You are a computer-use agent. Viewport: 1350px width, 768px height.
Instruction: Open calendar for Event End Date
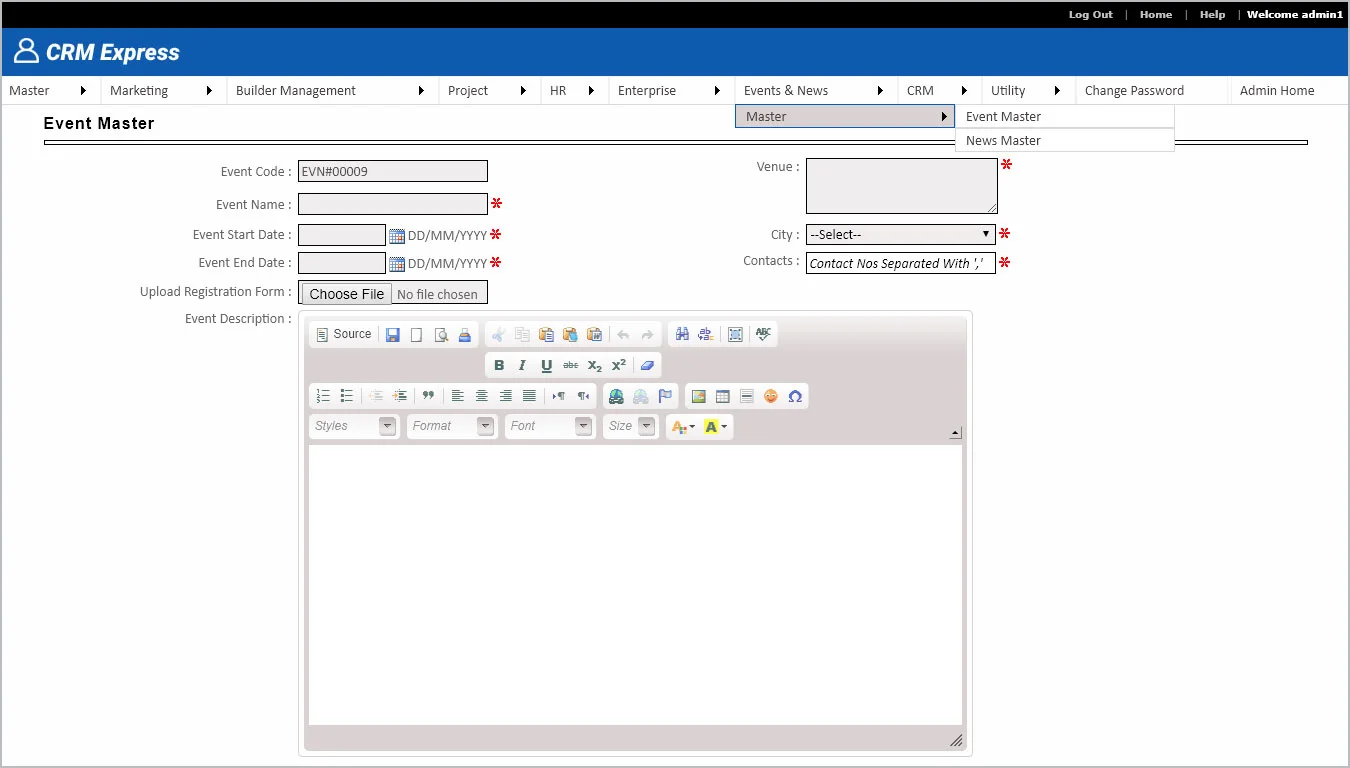(397, 264)
